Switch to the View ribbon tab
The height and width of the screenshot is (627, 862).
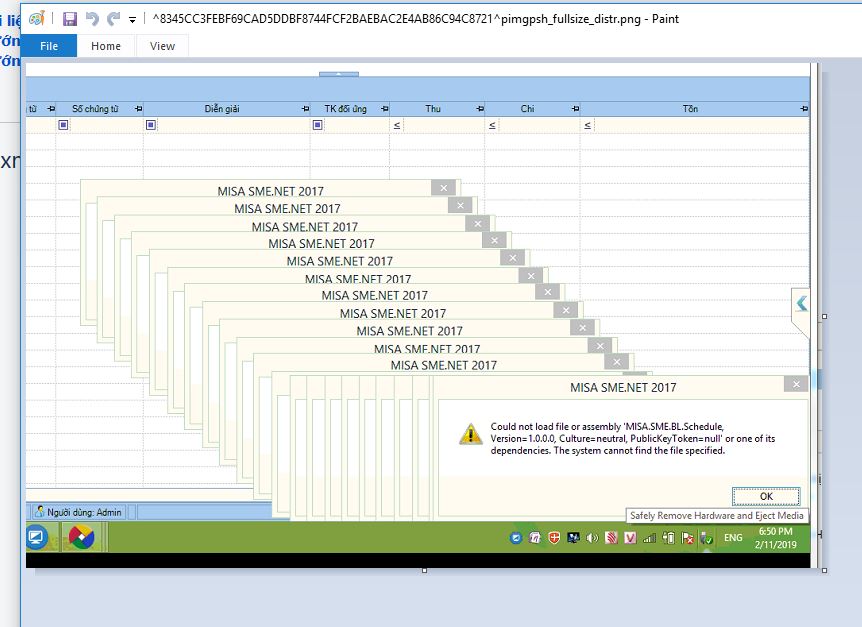162,46
